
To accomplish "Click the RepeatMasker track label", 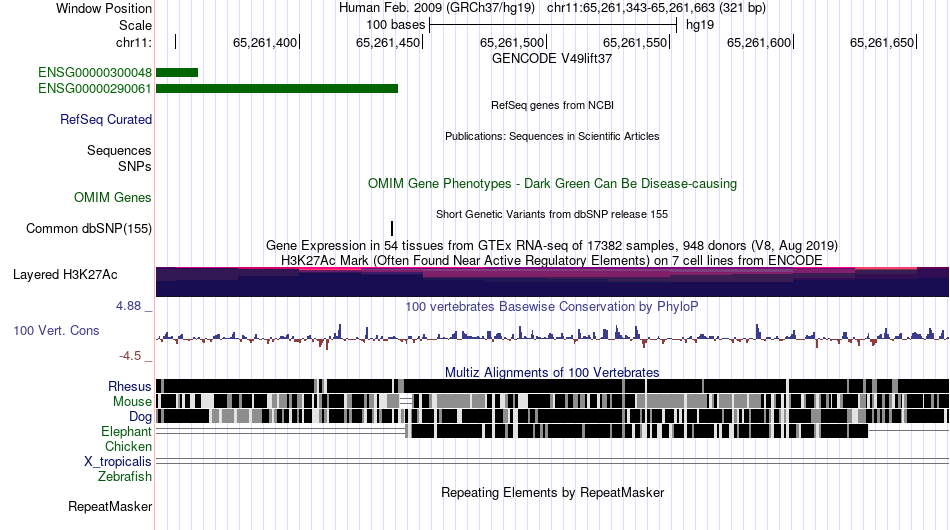I will click(x=110, y=506).
